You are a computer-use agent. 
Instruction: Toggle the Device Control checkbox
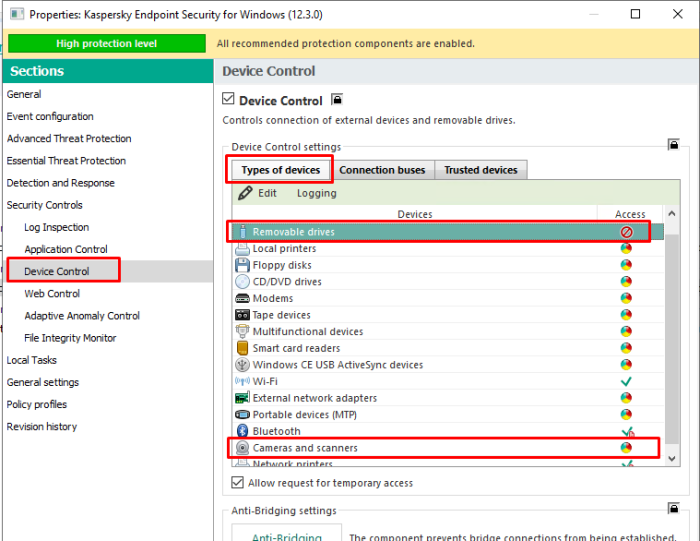click(x=228, y=98)
